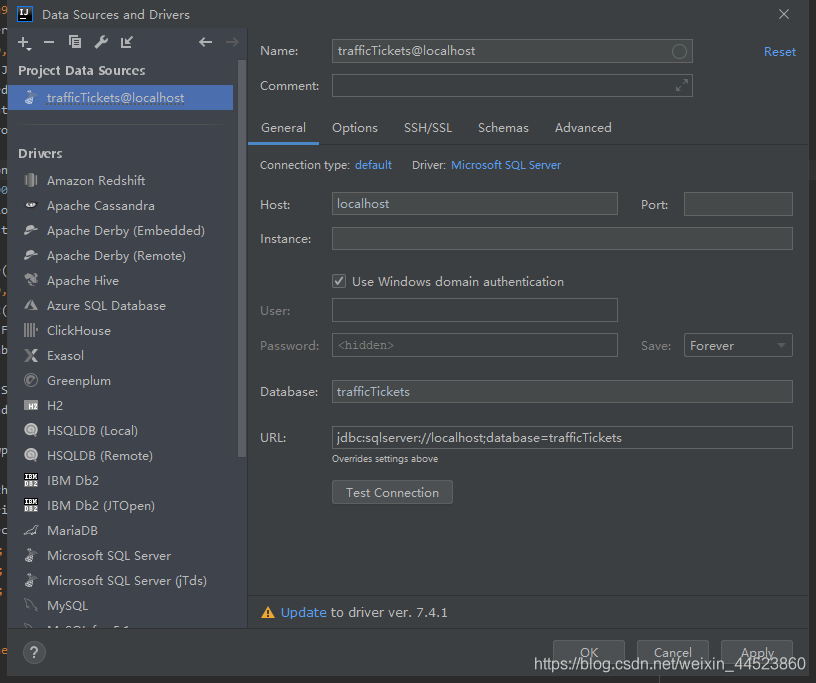Select the Amazon Redshift driver icon
Viewport: 816px width, 683px height.
click(x=31, y=180)
